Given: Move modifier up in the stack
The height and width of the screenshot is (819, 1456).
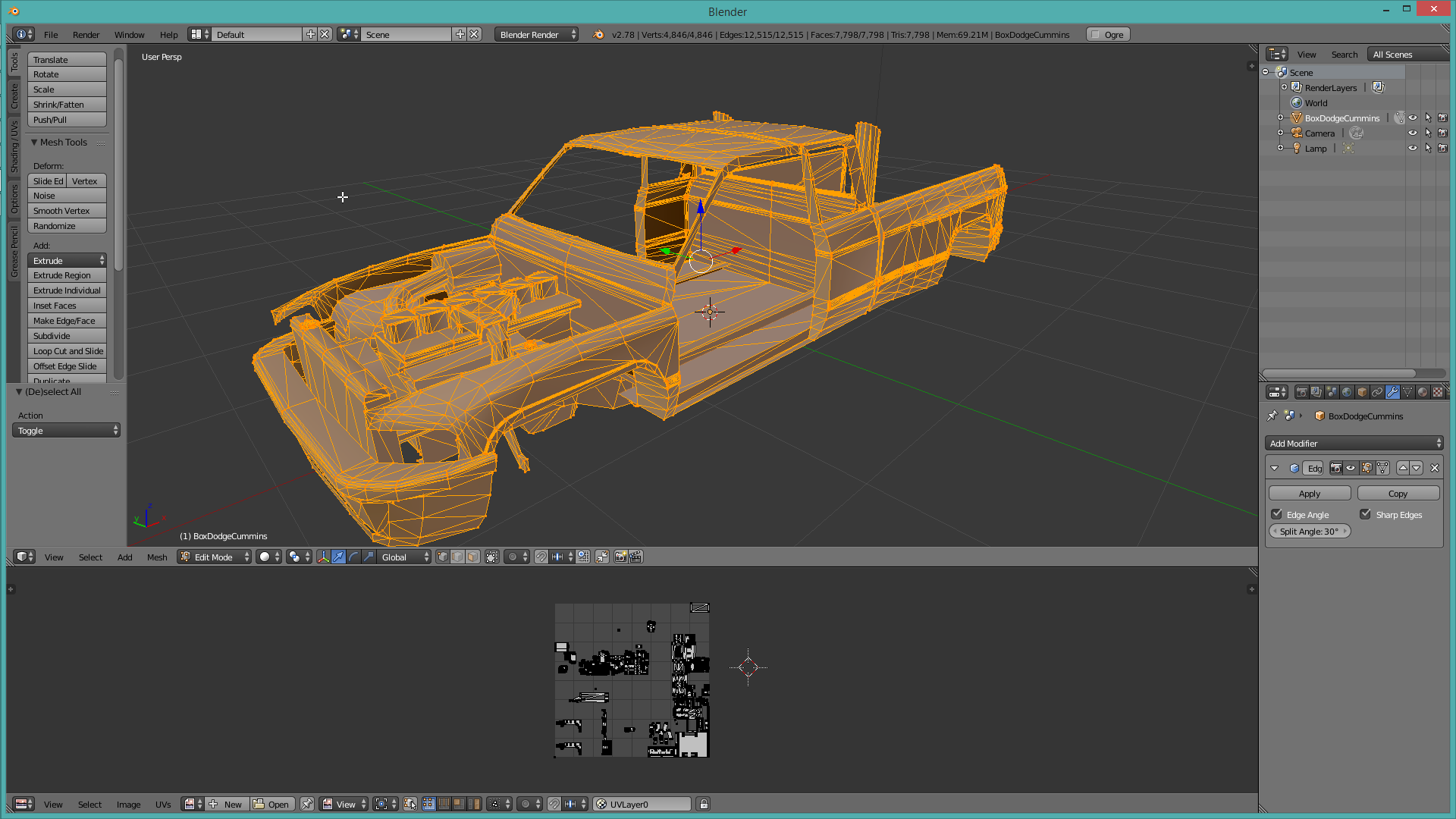Looking at the screenshot, I should pos(1403,468).
